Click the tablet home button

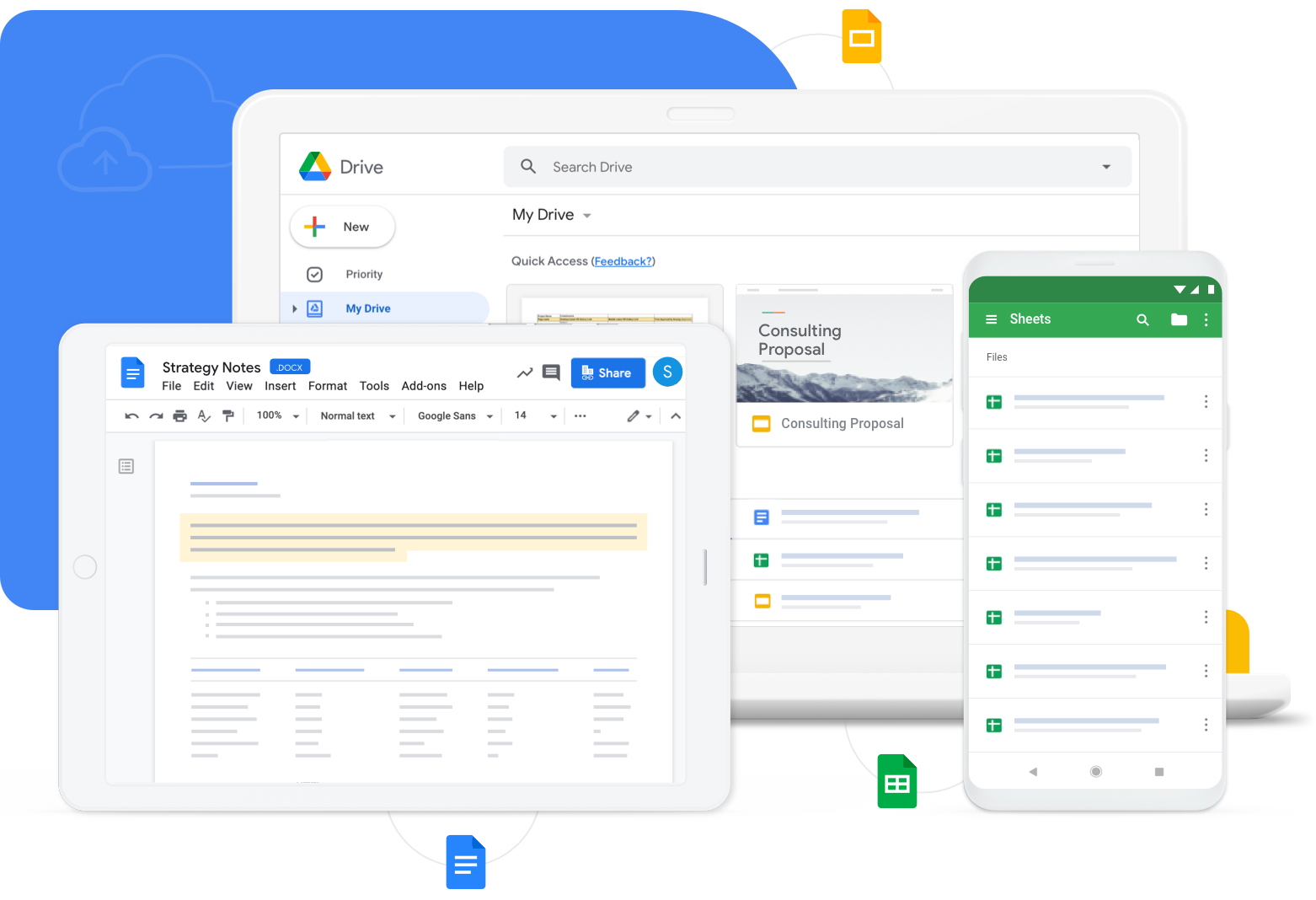(x=85, y=567)
